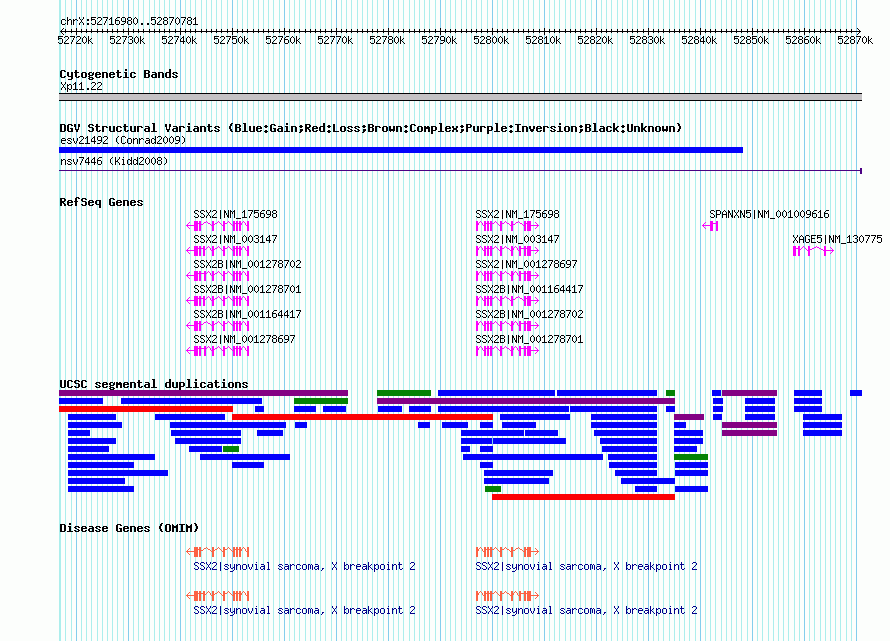The image size is (890, 641).
Task: Click reverse-strand SSX2B|NM_001164417 label
Action: point(247,314)
